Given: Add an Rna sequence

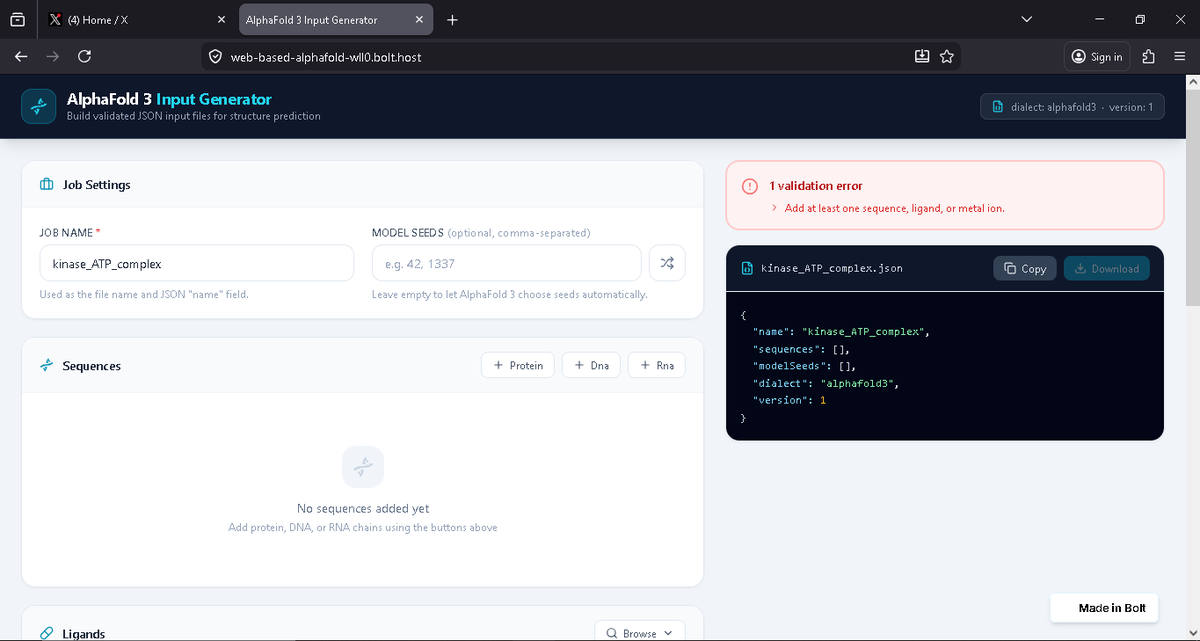Looking at the screenshot, I should pyautogui.click(x=657, y=365).
